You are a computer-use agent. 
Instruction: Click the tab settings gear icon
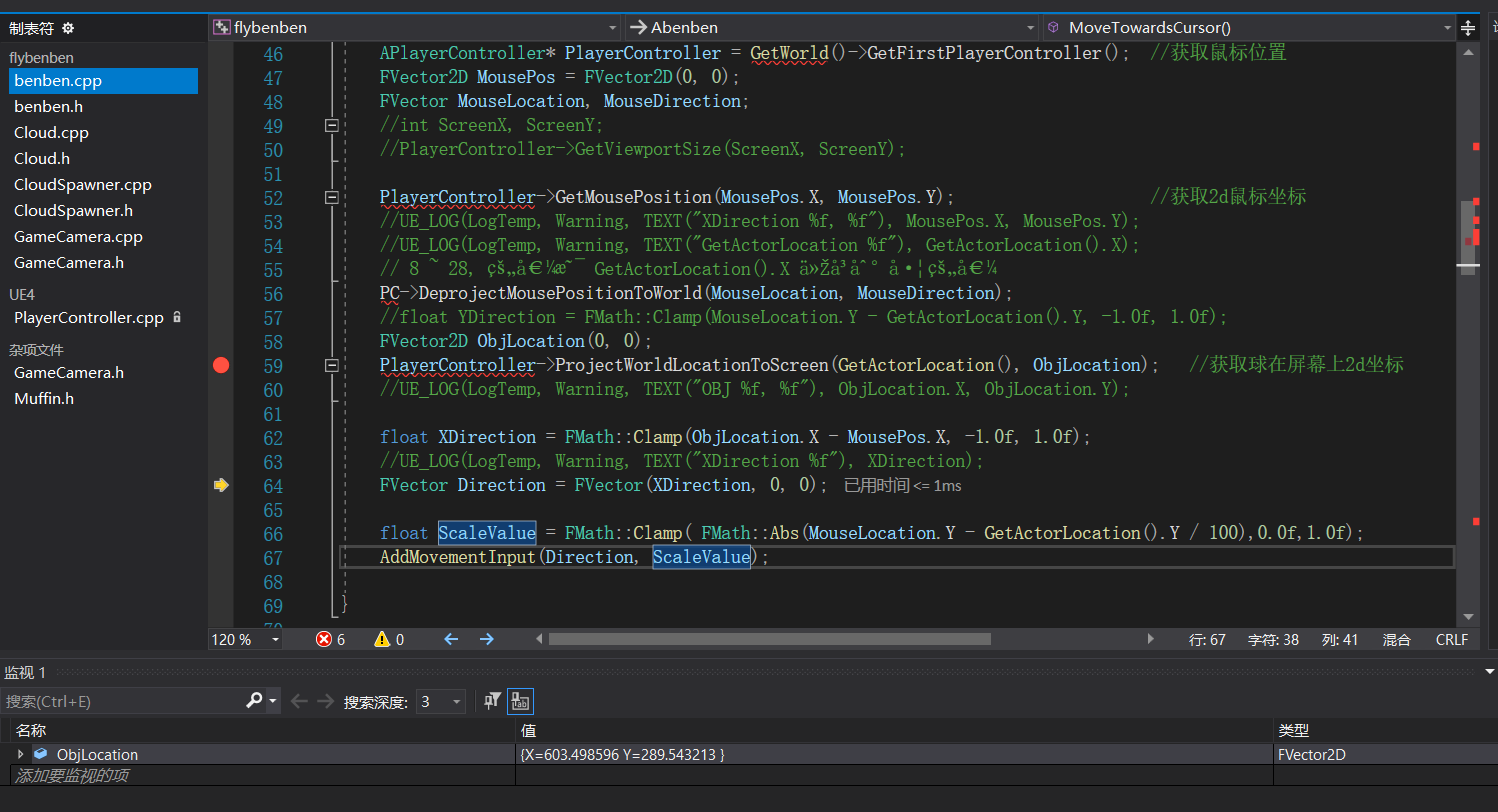click(x=68, y=29)
